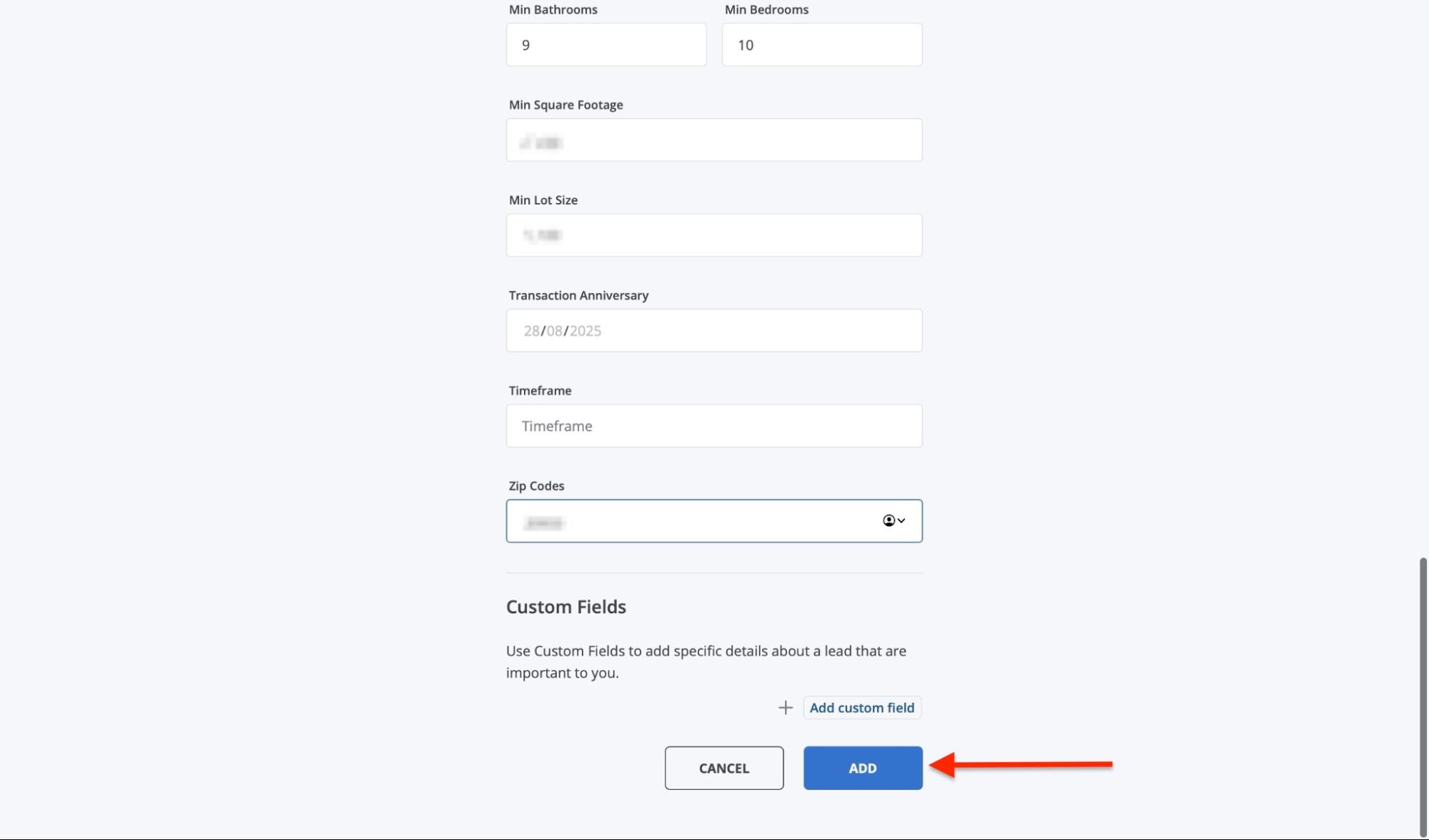Screen dimensions: 1429x840
Task: Click the Min Square Footage label
Action: [565, 105]
